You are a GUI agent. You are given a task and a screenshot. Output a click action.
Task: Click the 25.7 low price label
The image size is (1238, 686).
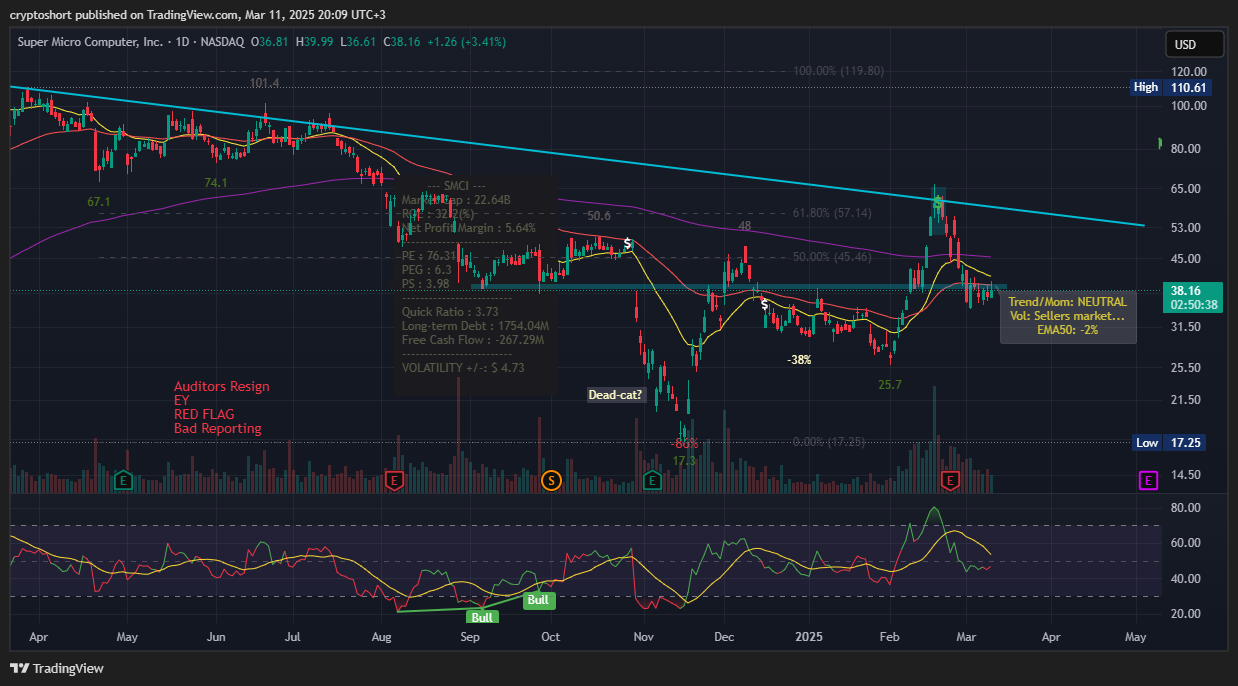[890, 384]
